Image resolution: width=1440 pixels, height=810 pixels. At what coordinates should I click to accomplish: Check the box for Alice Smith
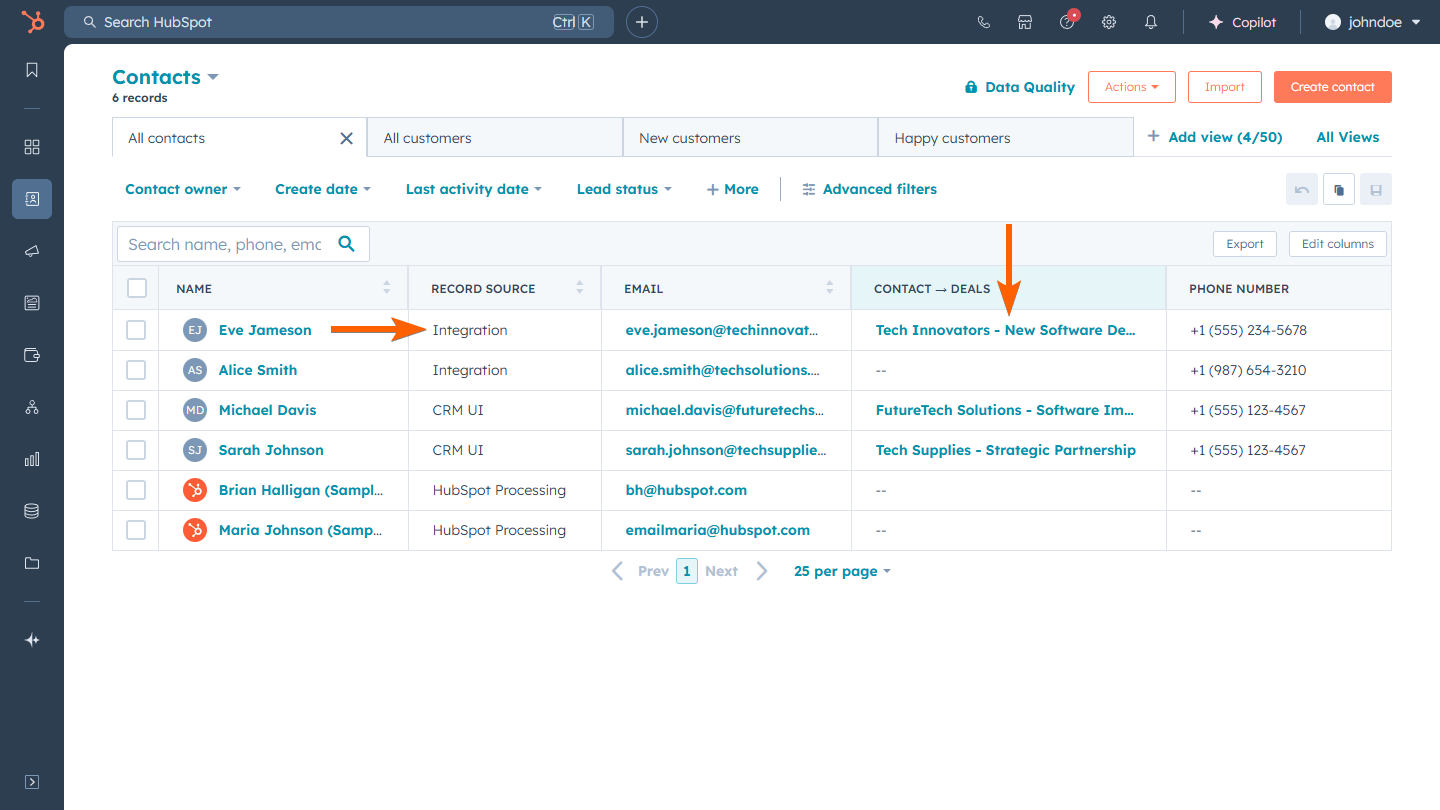[136, 370]
